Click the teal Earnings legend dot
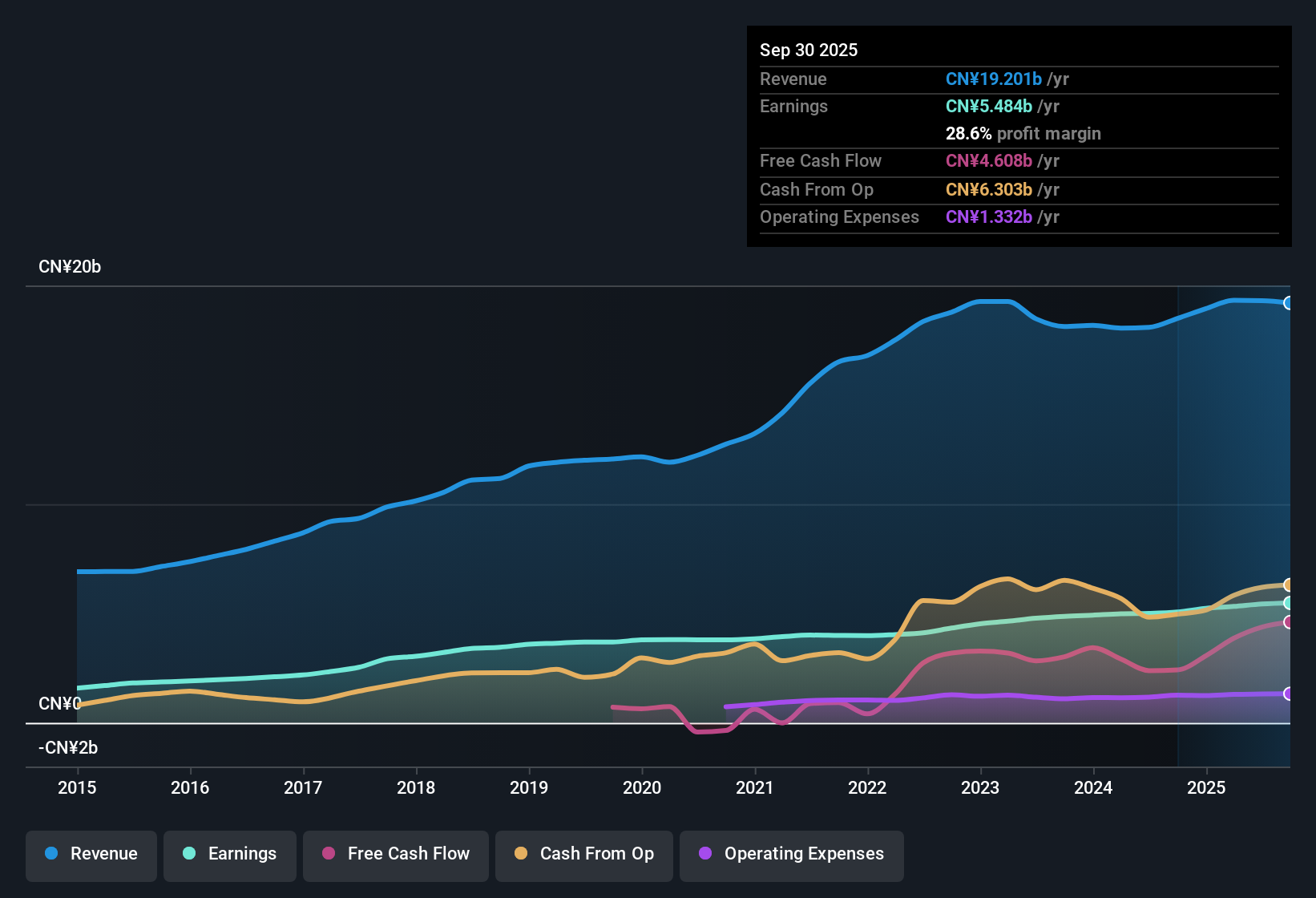The height and width of the screenshot is (898, 1316). [189, 854]
